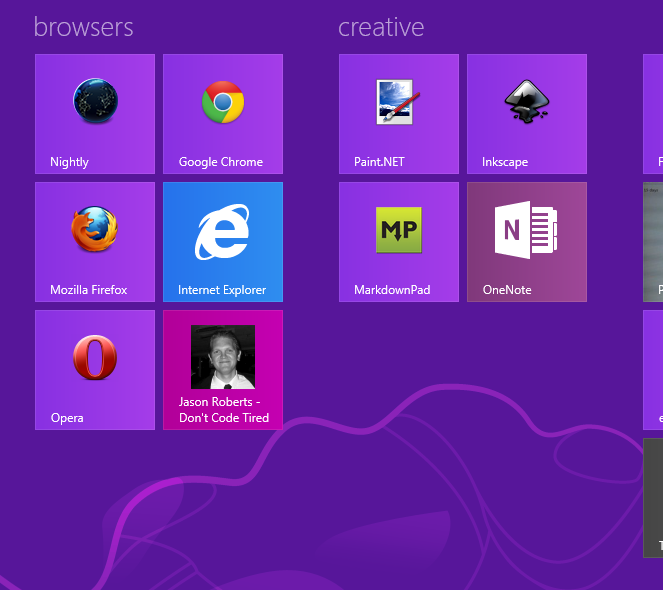The image size is (663, 590).
Task: Click the 'Jason Roberts - Don't Code Tired' caption
Action: coord(224,410)
